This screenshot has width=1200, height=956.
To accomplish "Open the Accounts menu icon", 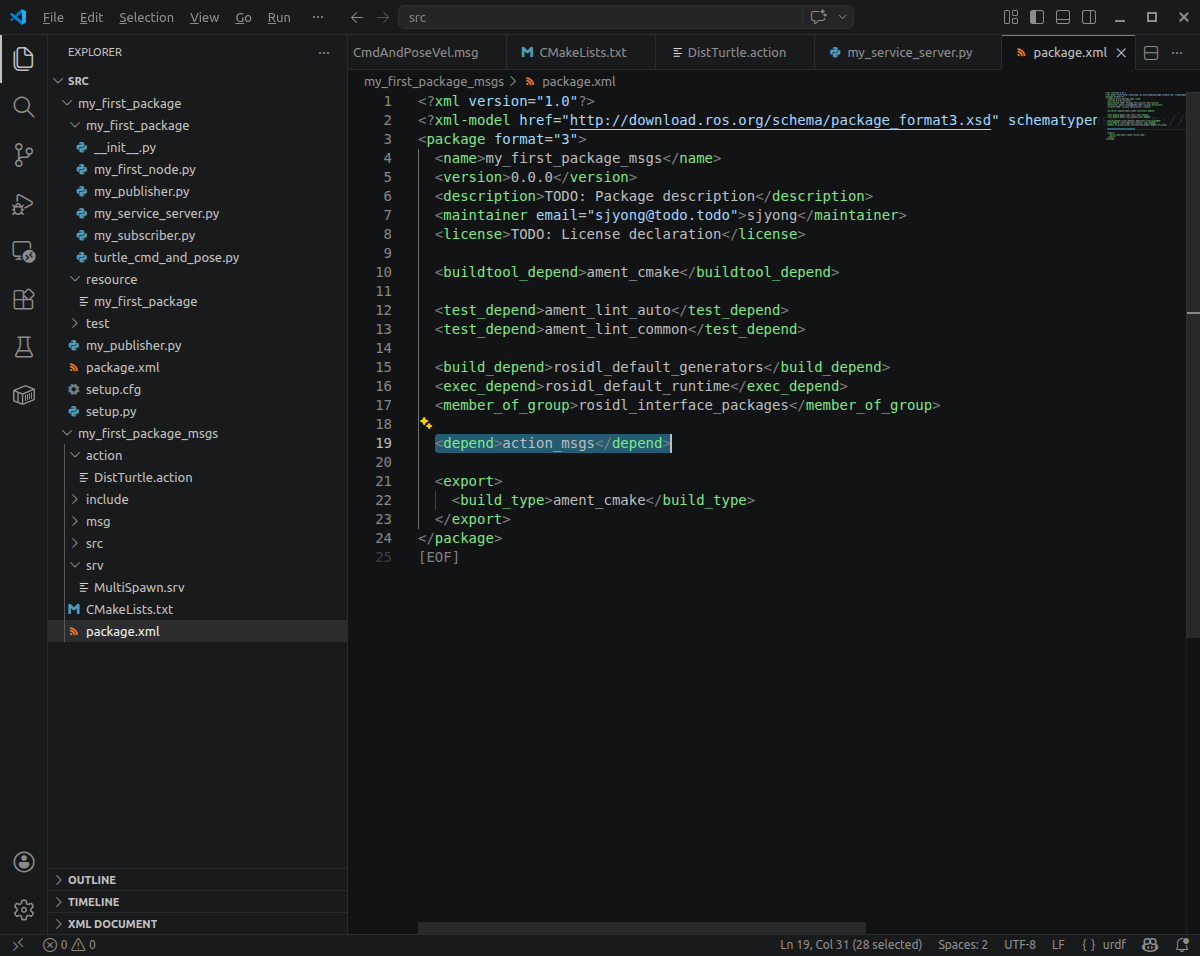I will 23,862.
